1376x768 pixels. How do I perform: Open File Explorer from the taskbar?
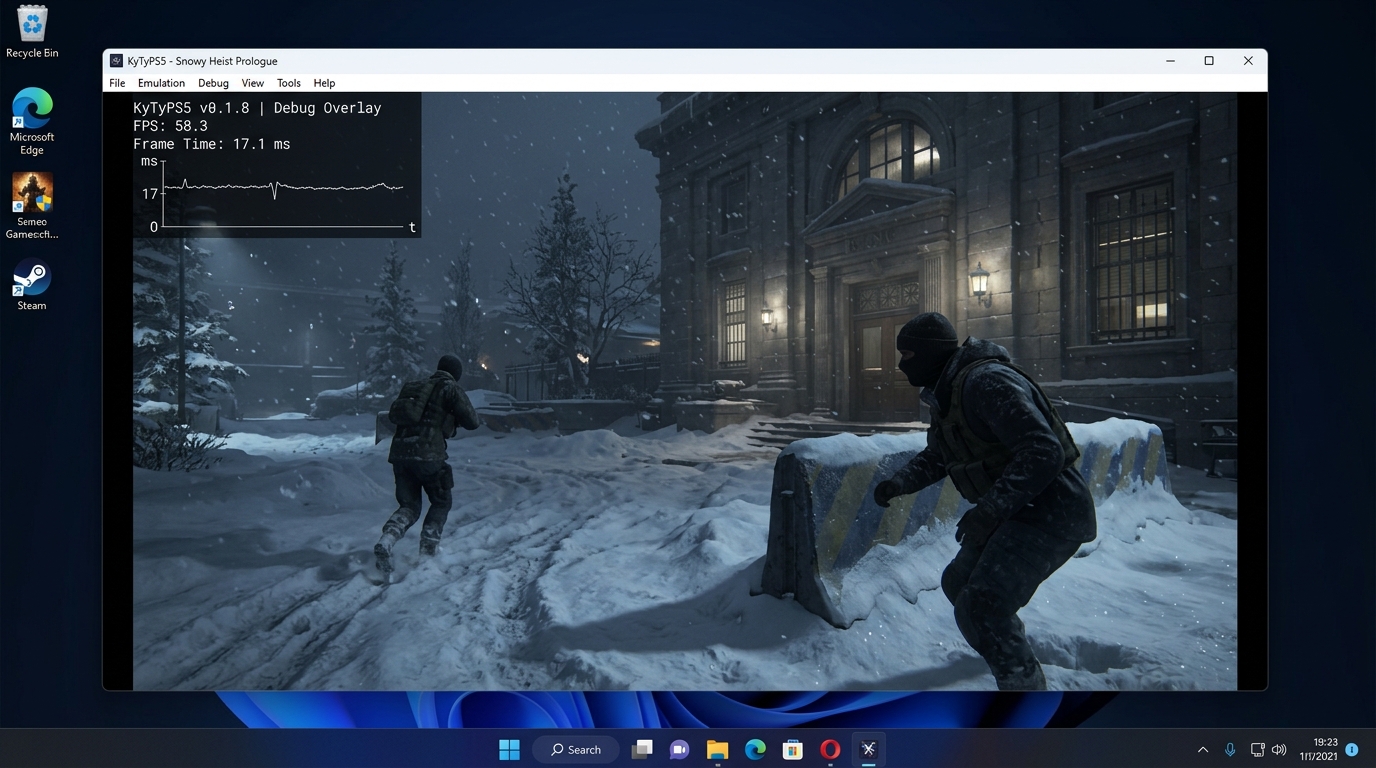(717, 749)
